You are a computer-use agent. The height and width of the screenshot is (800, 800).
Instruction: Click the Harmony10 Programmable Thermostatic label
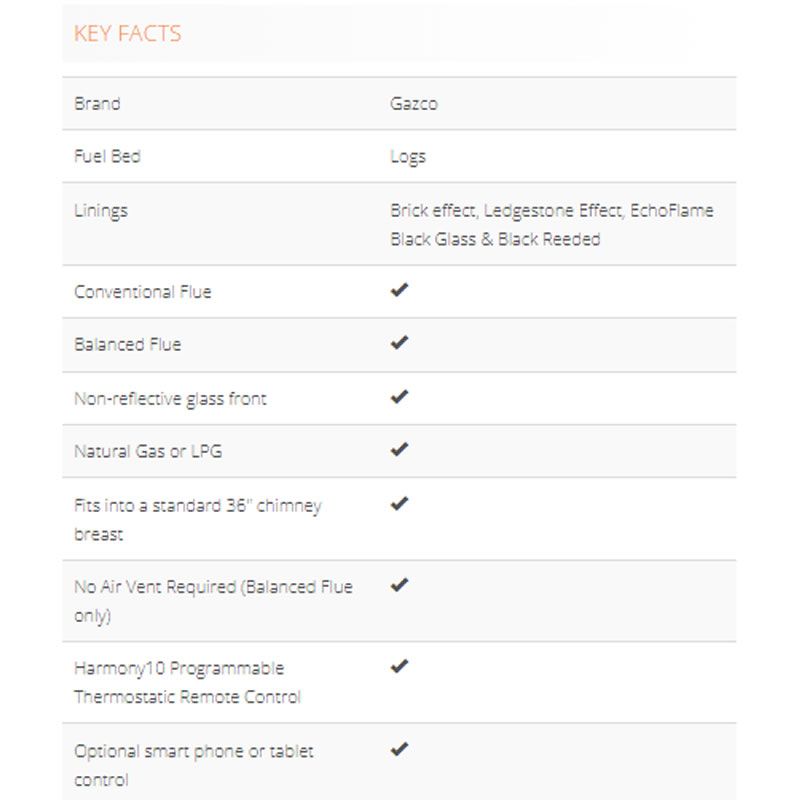click(x=187, y=682)
